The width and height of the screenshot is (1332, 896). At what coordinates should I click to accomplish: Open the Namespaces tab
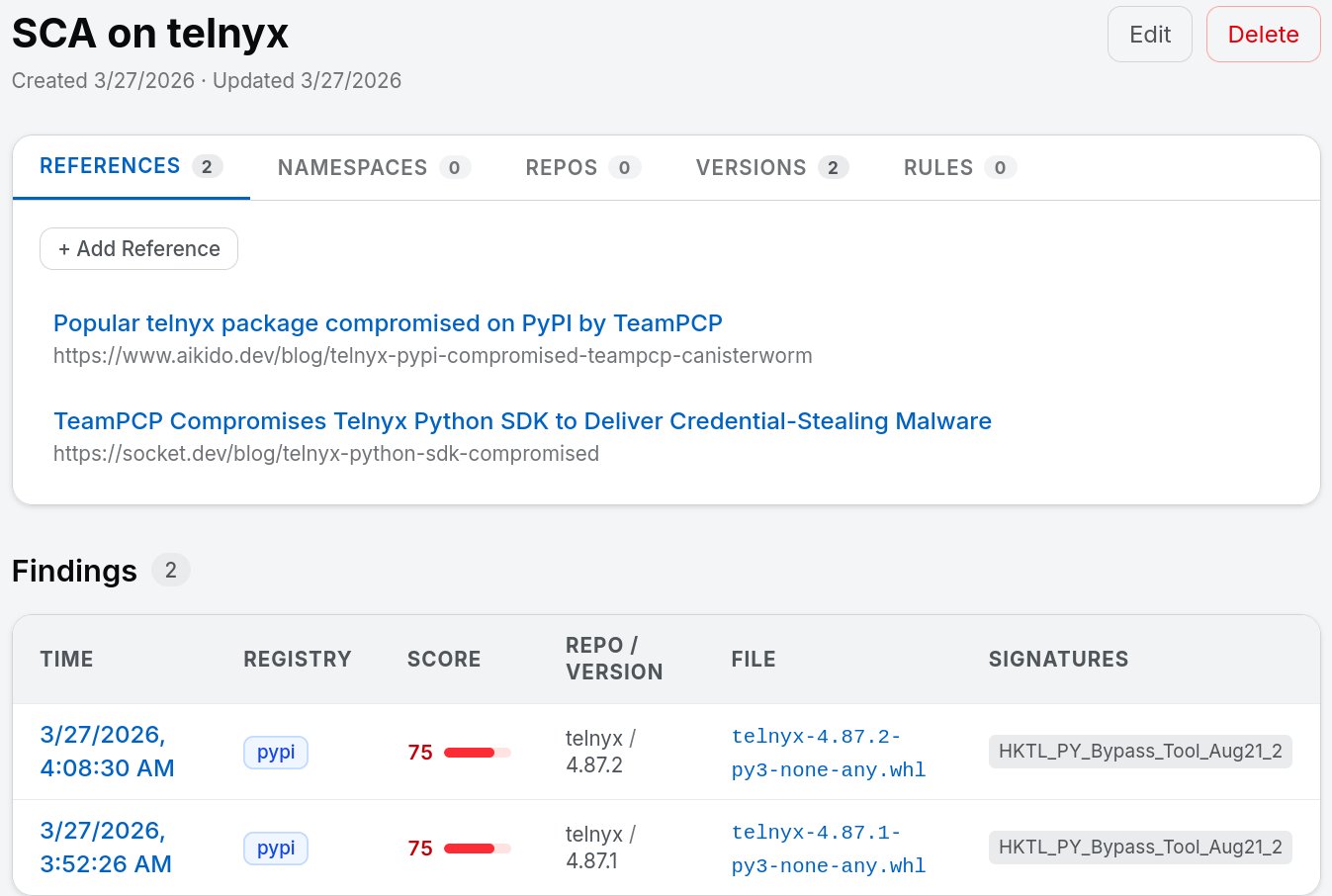[373, 168]
